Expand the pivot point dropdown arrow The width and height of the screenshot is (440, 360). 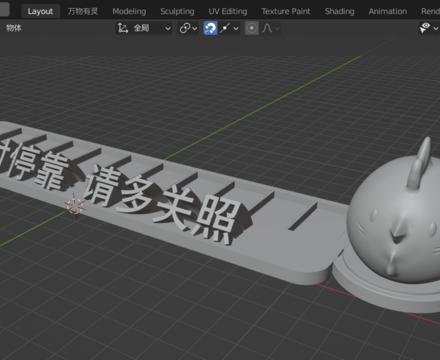point(195,28)
